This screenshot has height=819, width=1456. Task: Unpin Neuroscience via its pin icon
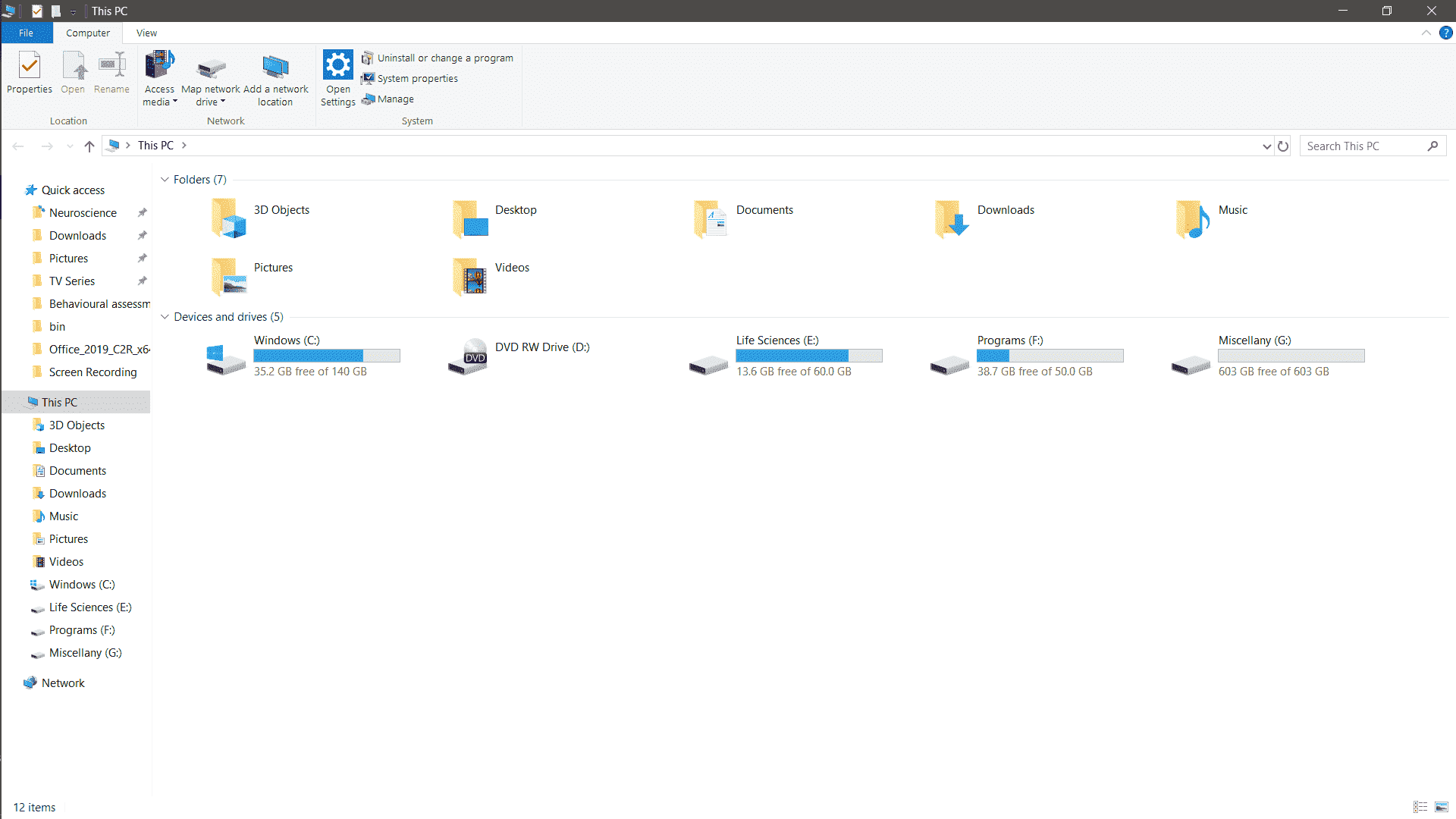(142, 213)
